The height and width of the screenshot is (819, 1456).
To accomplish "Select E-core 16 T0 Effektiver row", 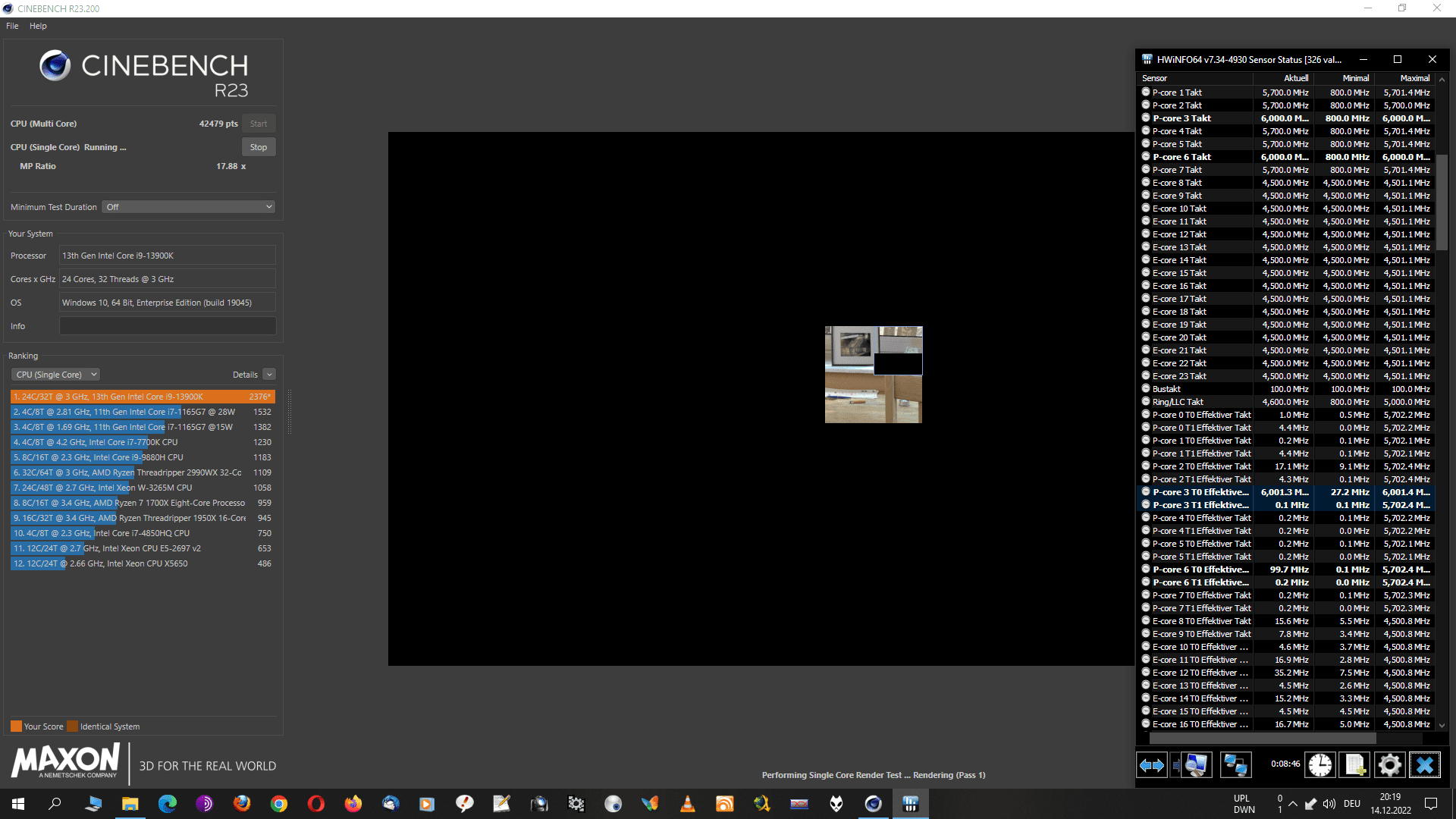I will click(x=1286, y=724).
